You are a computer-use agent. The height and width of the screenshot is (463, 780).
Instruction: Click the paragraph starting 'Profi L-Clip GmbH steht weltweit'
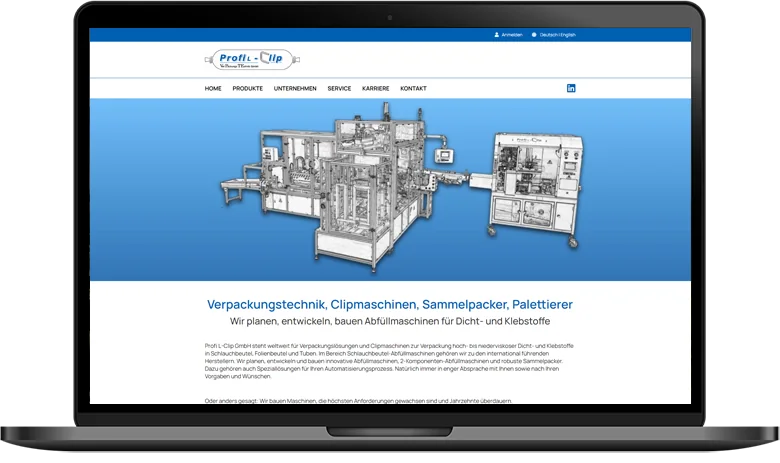[x=389, y=361]
